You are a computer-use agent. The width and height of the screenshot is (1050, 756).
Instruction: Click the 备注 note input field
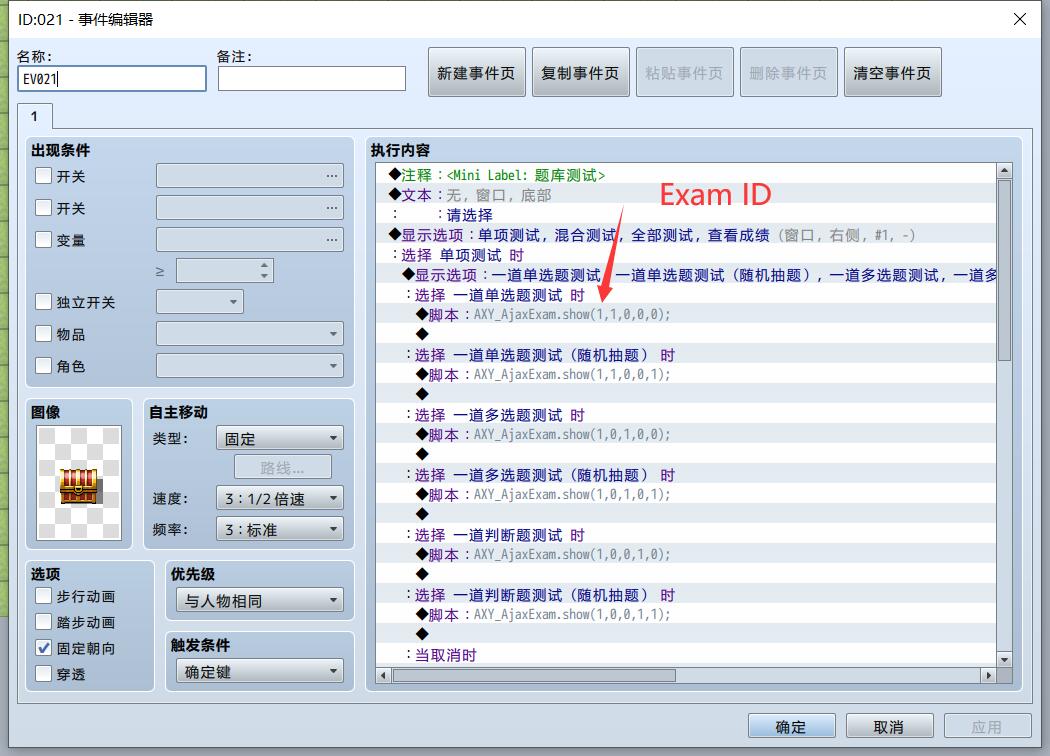[x=312, y=78]
